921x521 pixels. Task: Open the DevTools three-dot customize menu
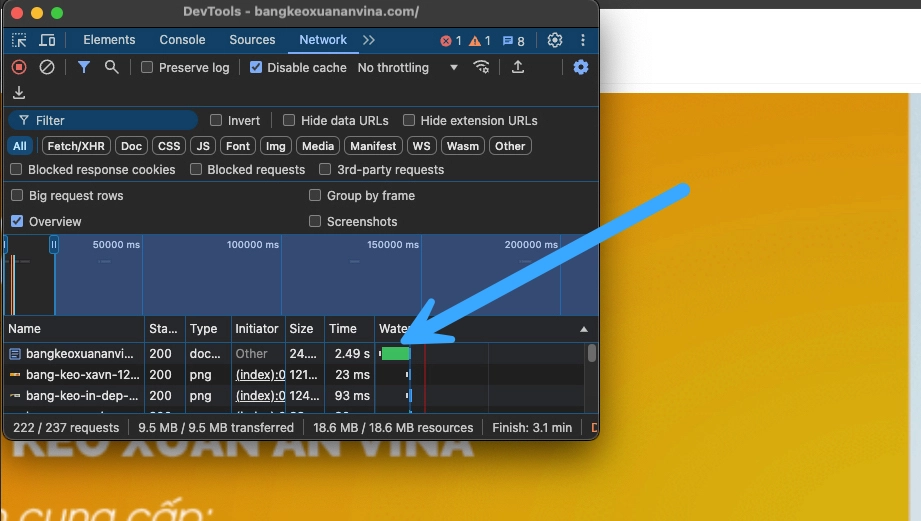(582, 40)
